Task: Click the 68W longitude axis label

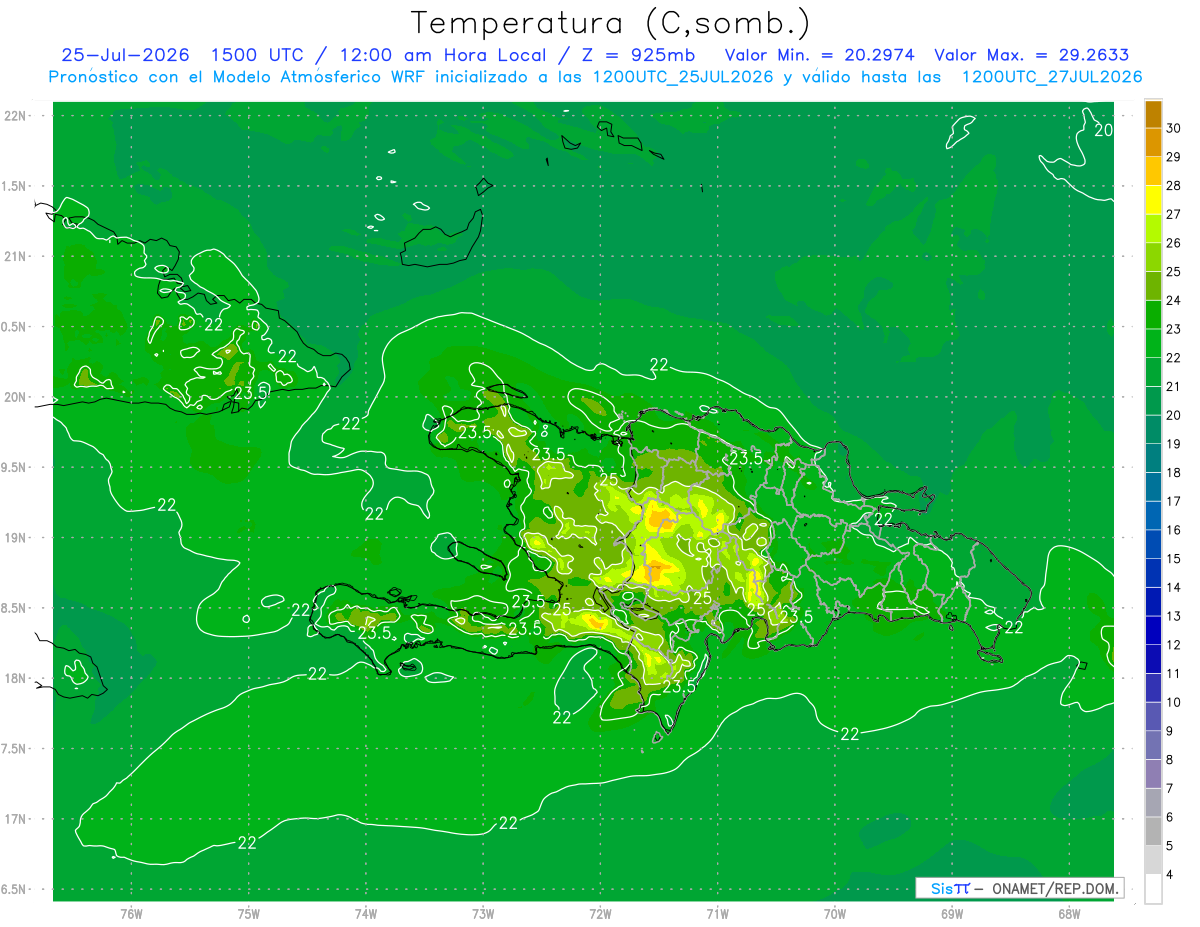Action: pos(1068,913)
